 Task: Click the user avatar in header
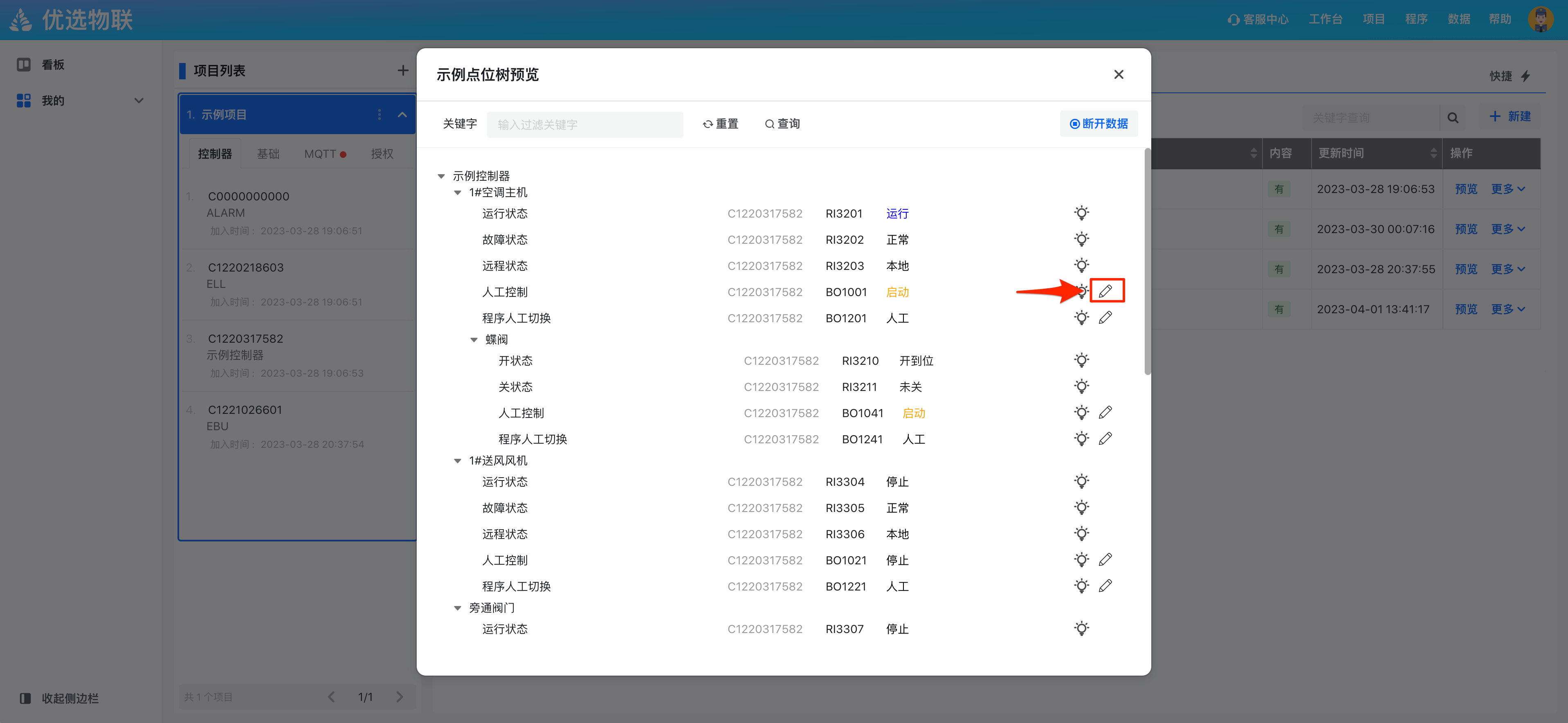click(1541, 20)
